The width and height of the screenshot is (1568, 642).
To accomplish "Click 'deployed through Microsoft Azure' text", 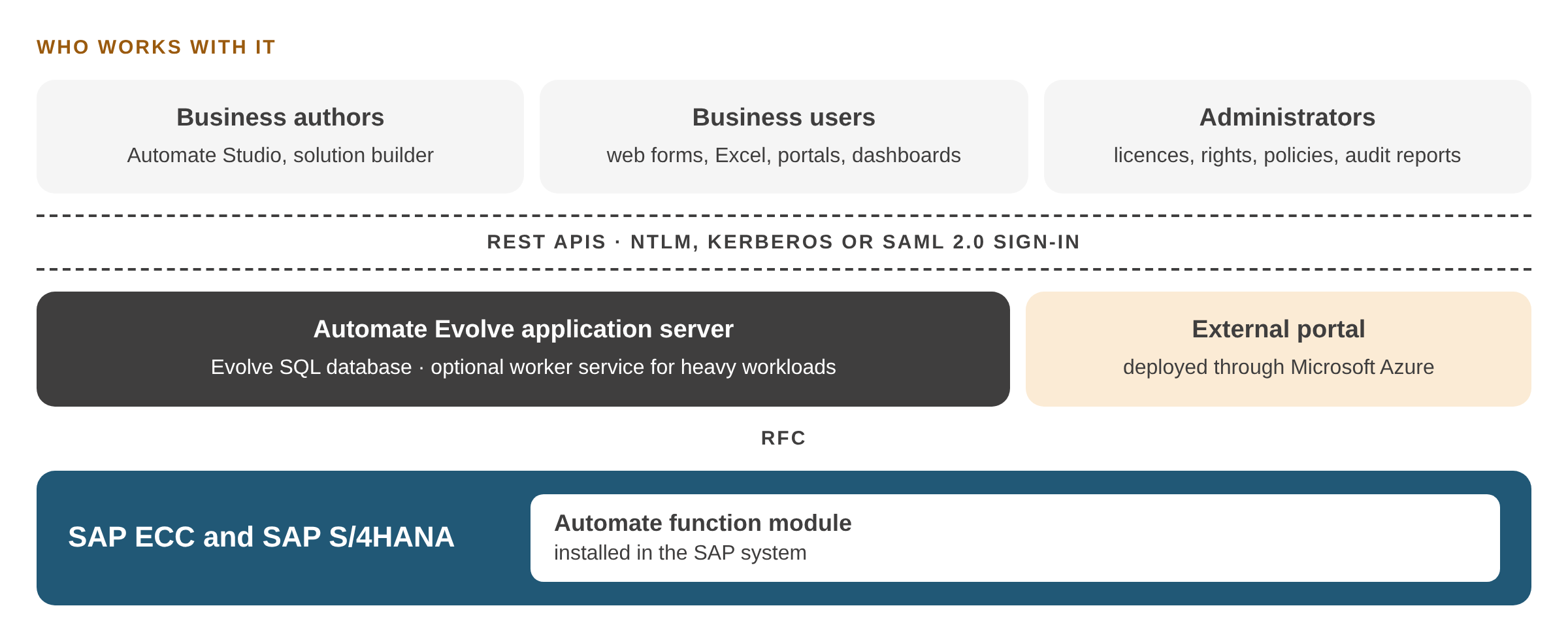I will 1279,367.
